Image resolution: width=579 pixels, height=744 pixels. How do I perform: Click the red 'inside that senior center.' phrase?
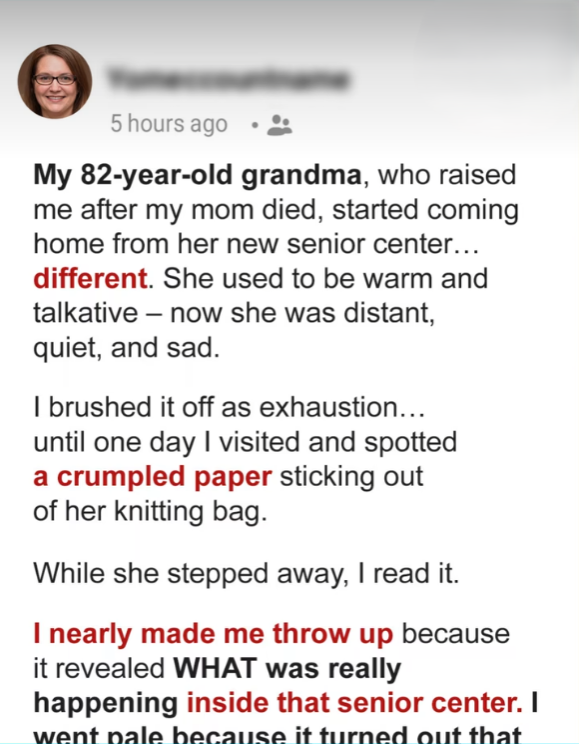(355, 703)
